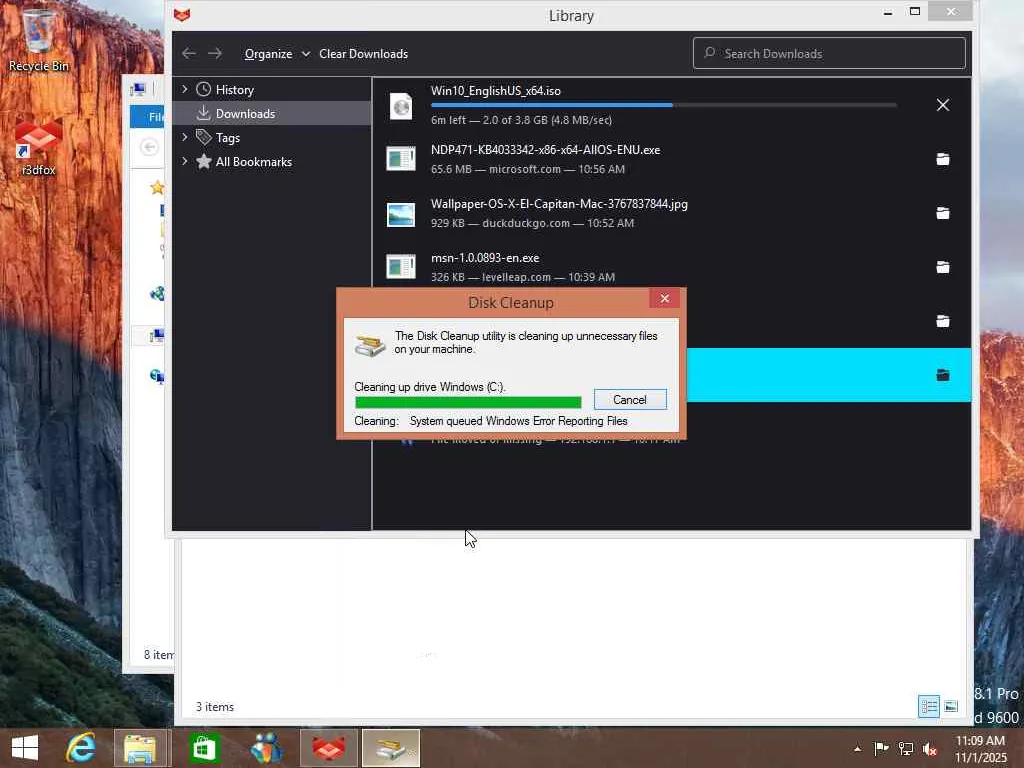Focus the Search Downloads field
The height and width of the screenshot is (768, 1024).
[x=829, y=54]
